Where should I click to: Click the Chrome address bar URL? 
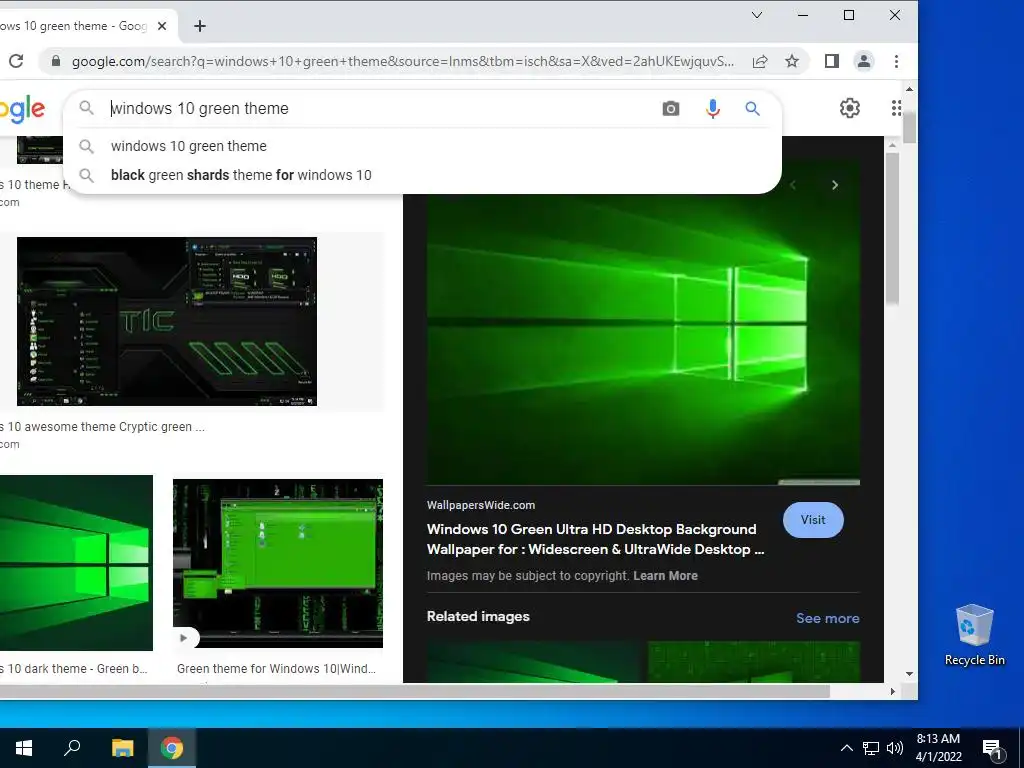point(402,61)
